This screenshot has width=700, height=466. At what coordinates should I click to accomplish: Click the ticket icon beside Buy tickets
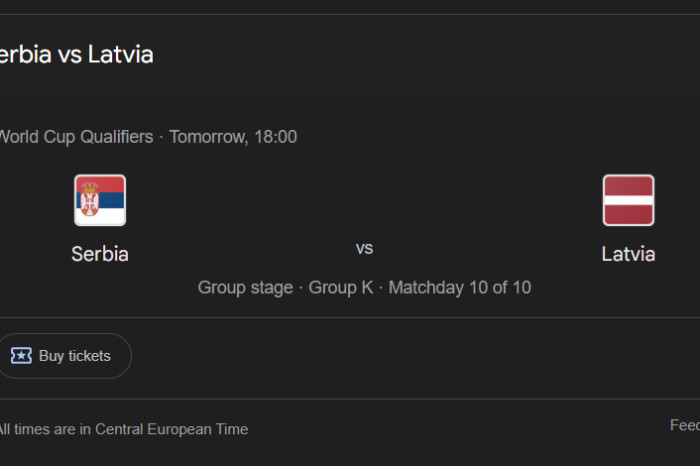(21, 356)
